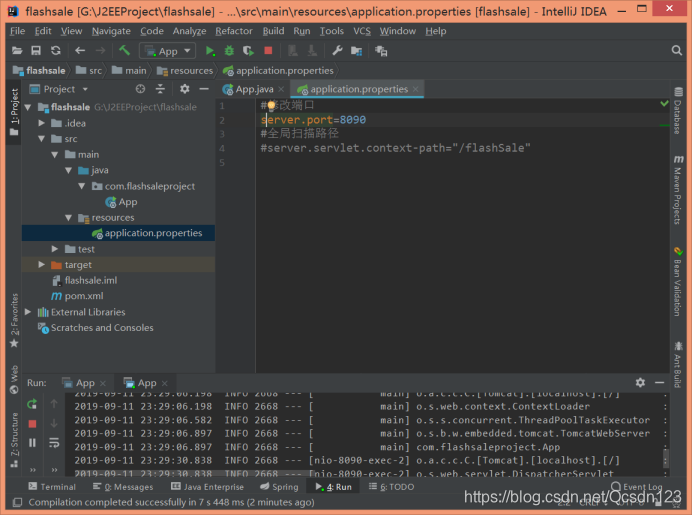Rerun App using the green rerun icon
This screenshot has width=692, height=516.
click(32, 404)
